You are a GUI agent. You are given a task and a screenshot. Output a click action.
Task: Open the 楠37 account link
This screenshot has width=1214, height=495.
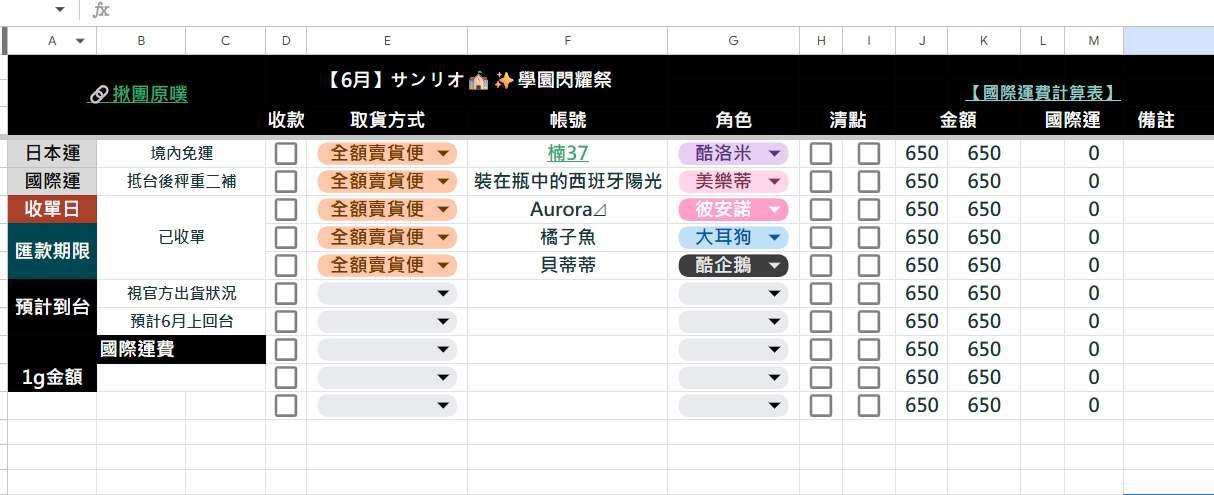[568, 153]
